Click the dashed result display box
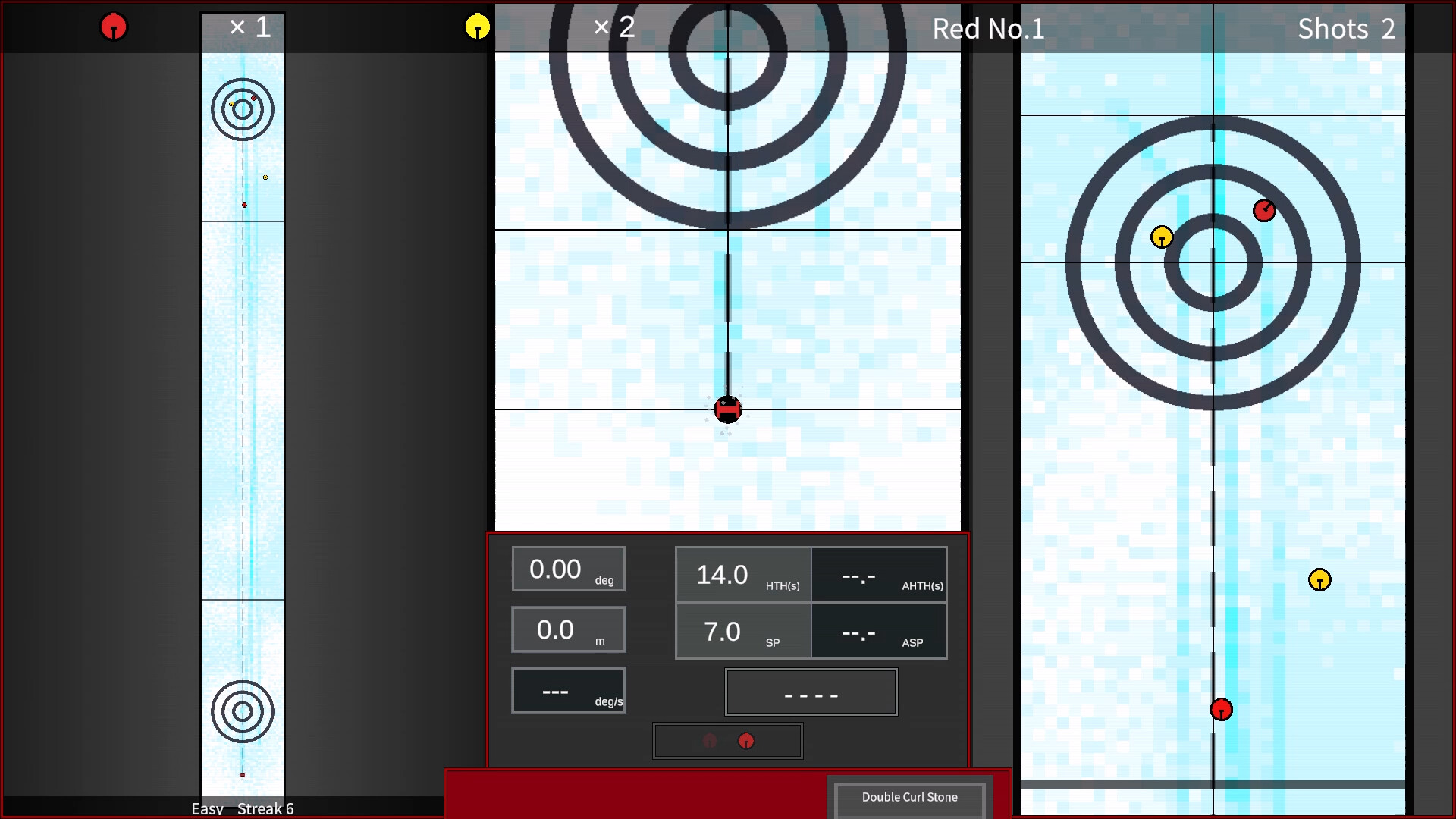The image size is (1456, 819). pyautogui.click(x=811, y=692)
